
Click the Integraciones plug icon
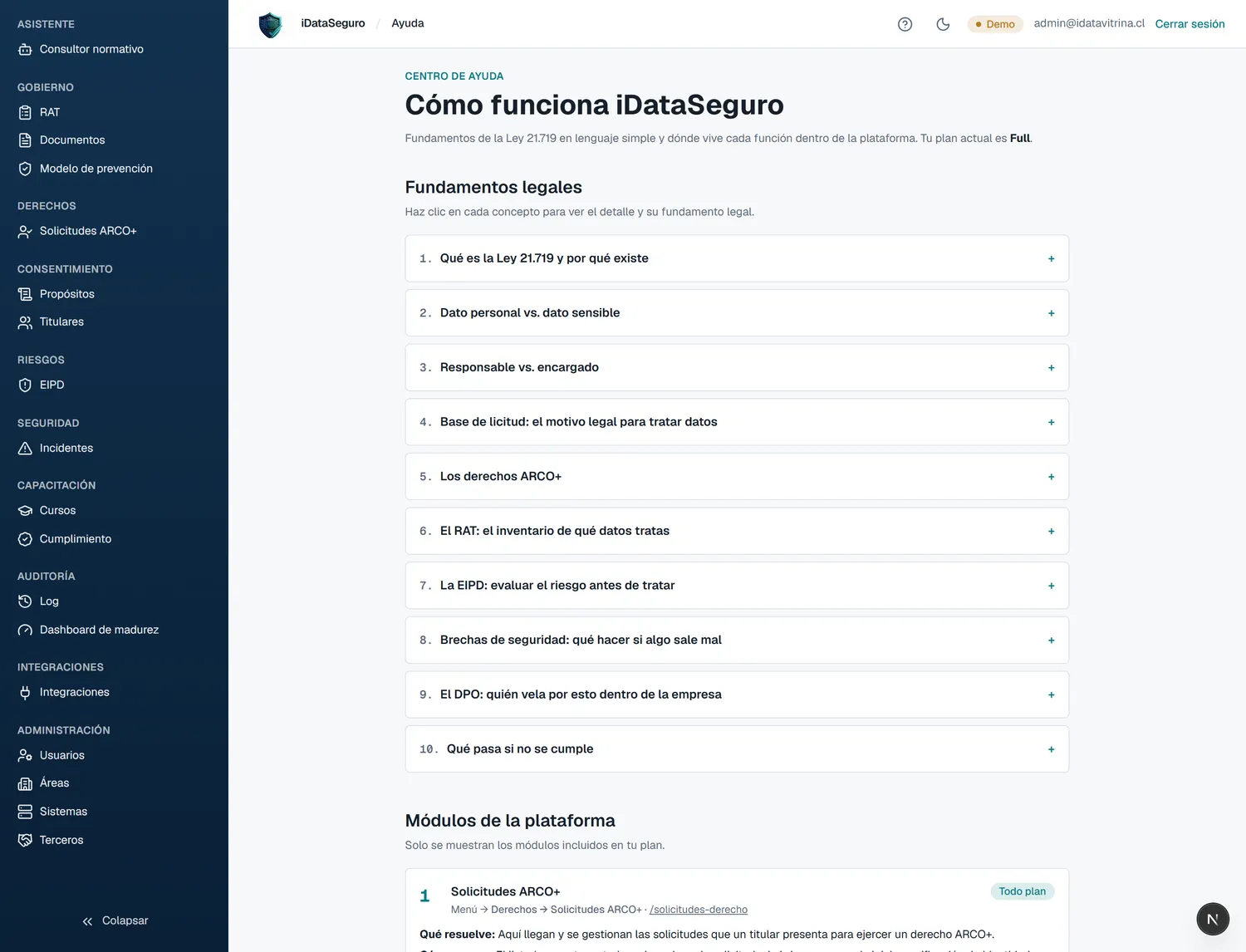(x=25, y=693)
